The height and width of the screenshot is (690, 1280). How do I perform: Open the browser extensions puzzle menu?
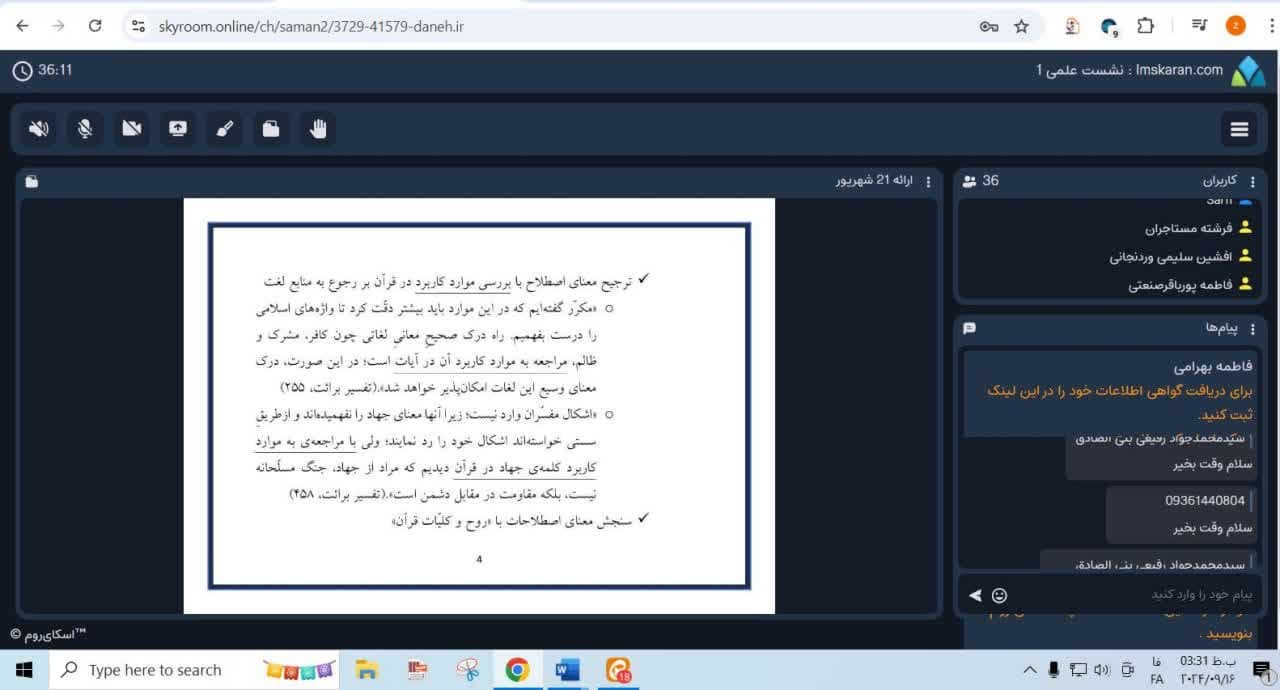(x=1146, y=26)
